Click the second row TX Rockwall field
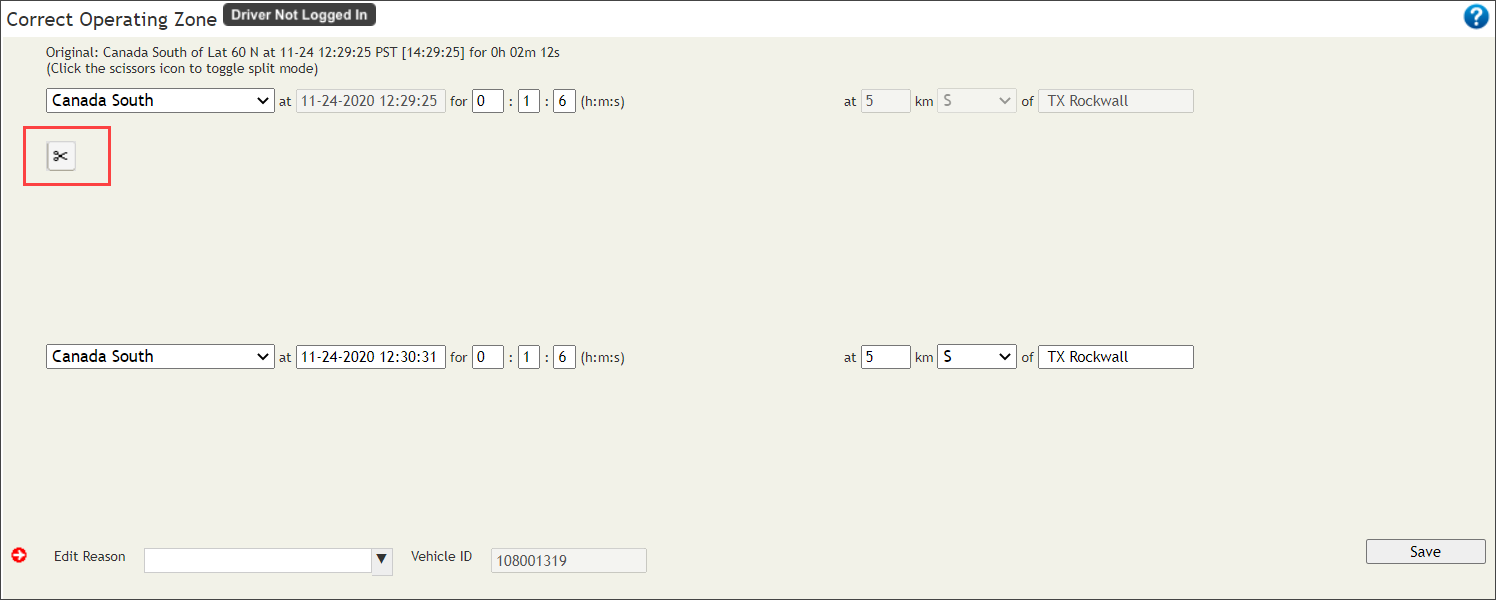 coord(1115,357)
